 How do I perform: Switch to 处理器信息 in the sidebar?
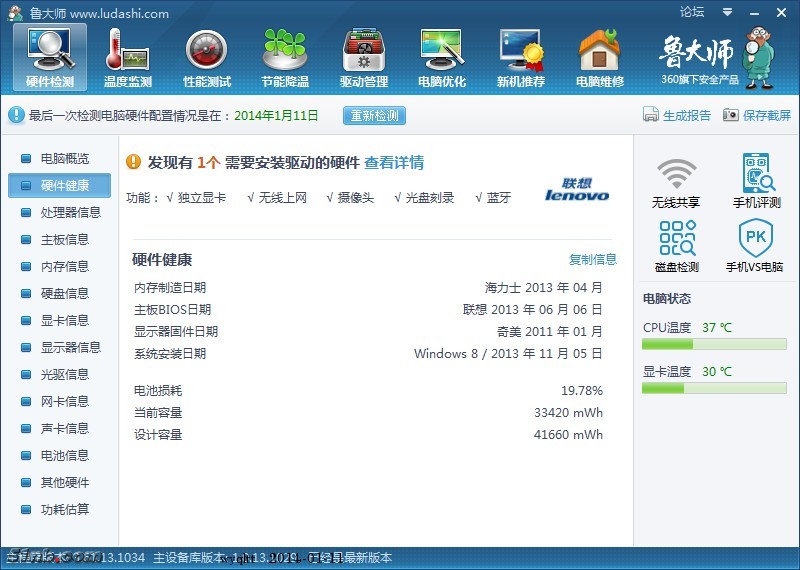(x=70, y=213)
